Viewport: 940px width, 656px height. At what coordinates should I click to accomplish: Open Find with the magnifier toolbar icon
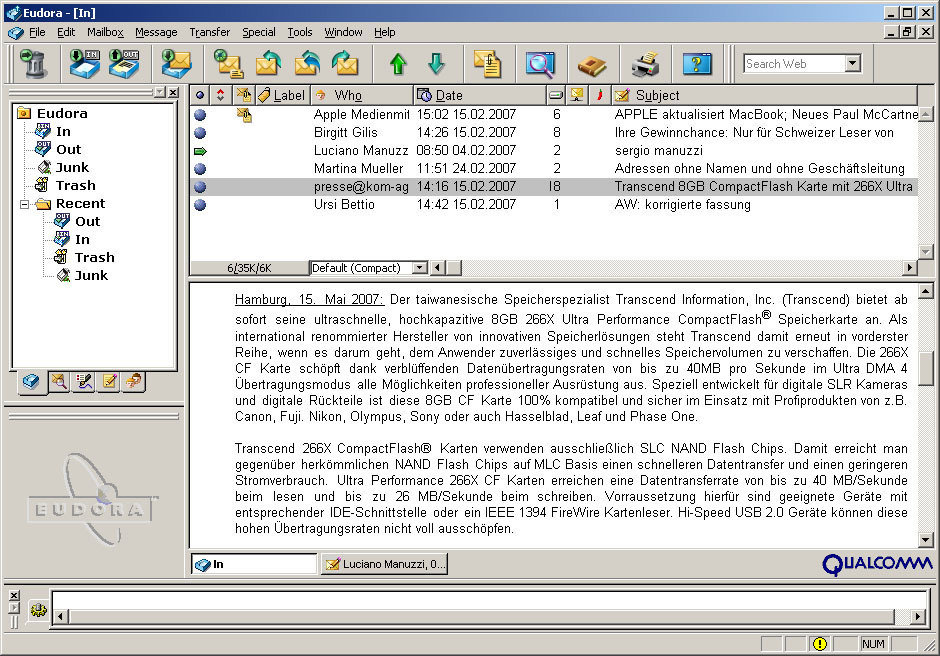(540, 64)
